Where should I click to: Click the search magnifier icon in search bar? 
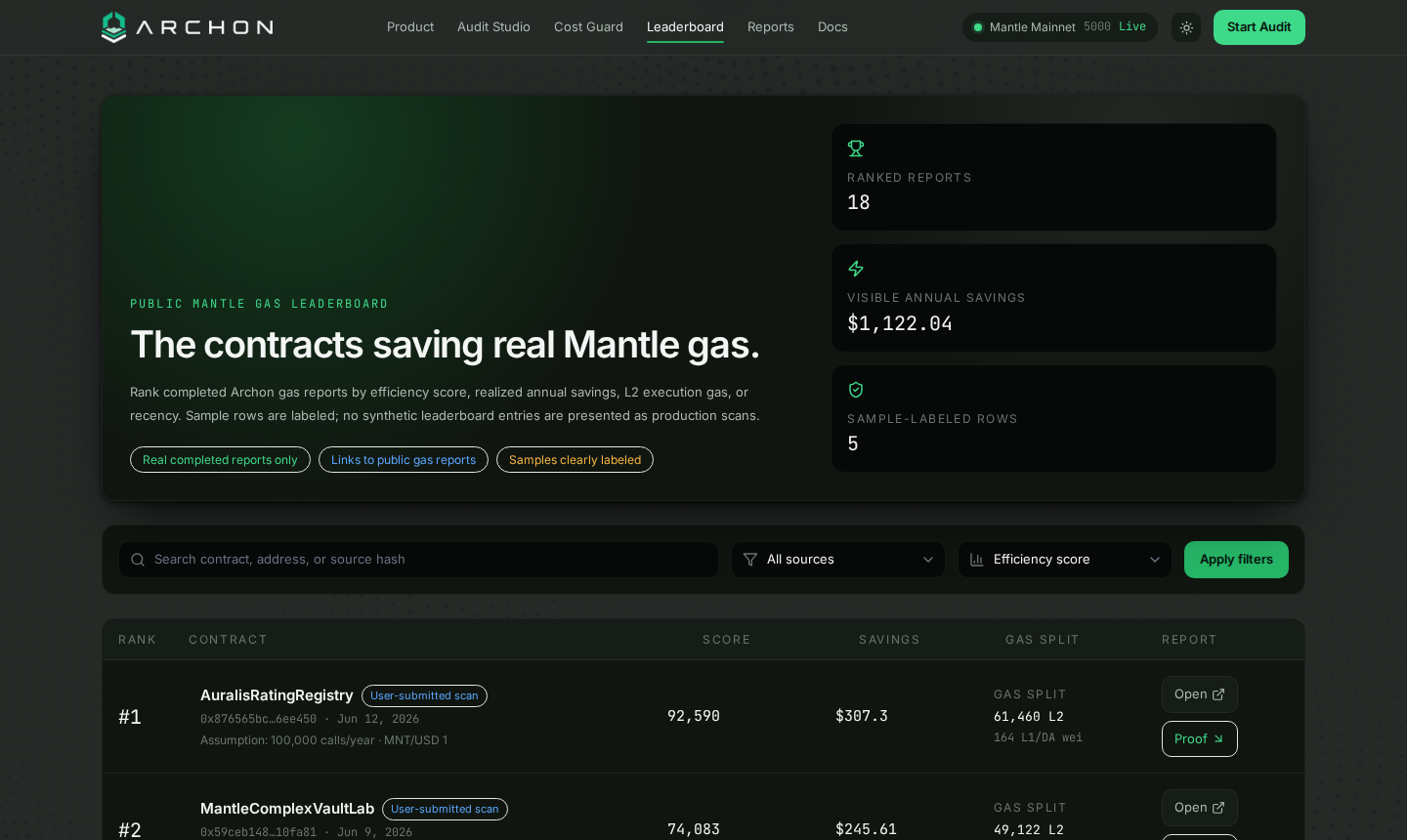click(138, 560)
